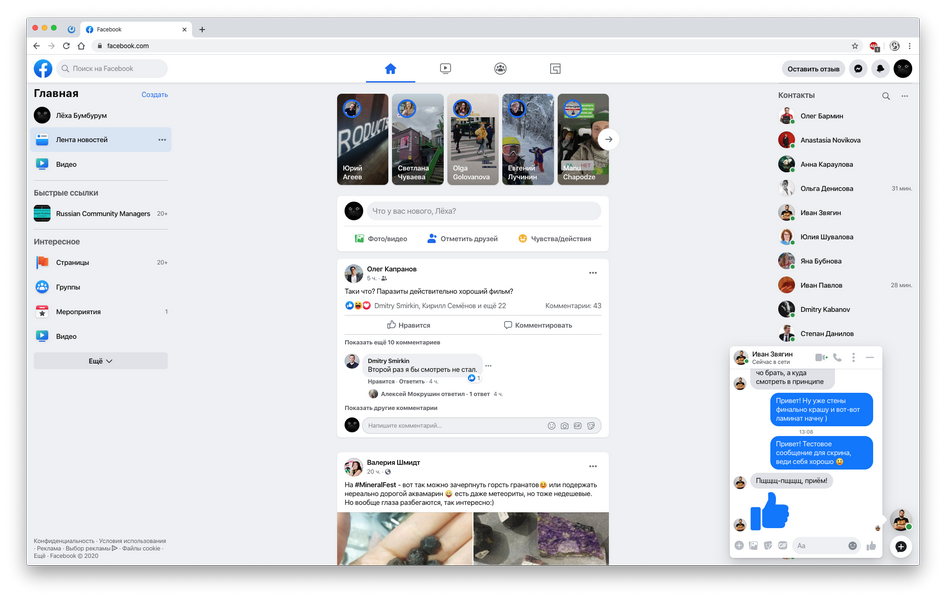This screenshot has height=600, width=946.
Task: Open chat settings vertical dots menu
Action: [853, 358]
